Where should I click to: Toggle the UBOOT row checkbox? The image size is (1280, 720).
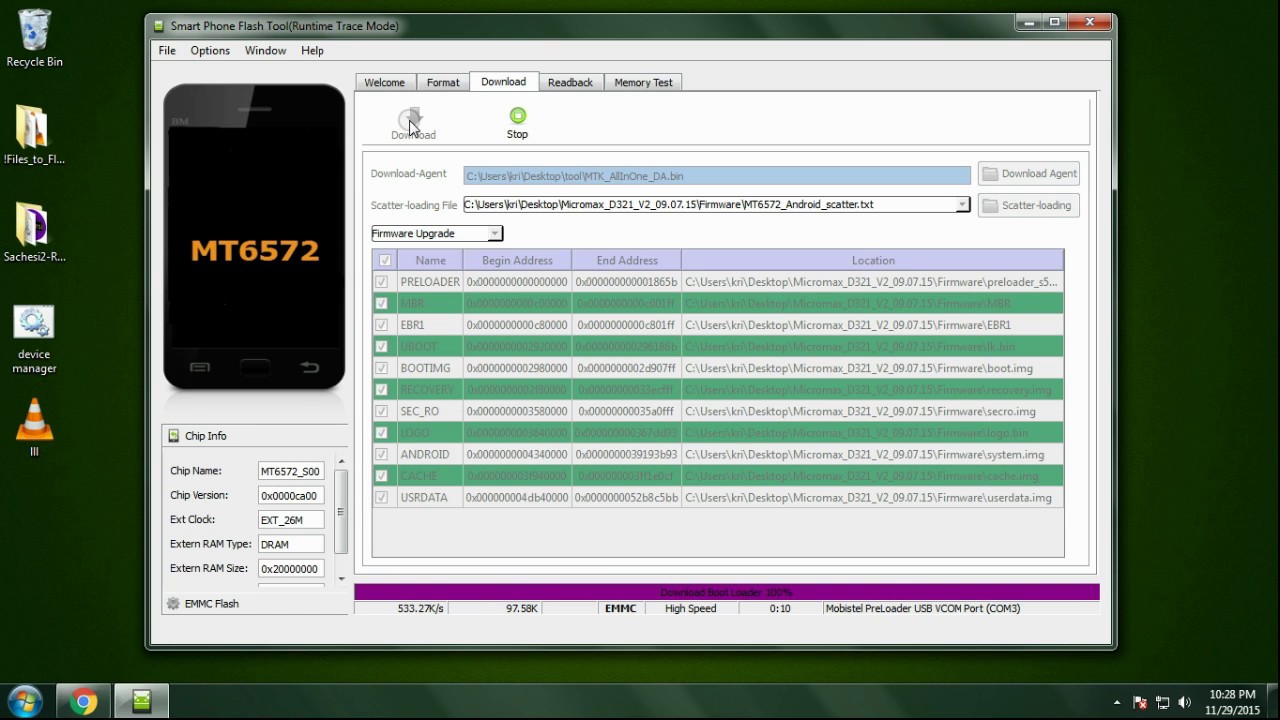381,347
